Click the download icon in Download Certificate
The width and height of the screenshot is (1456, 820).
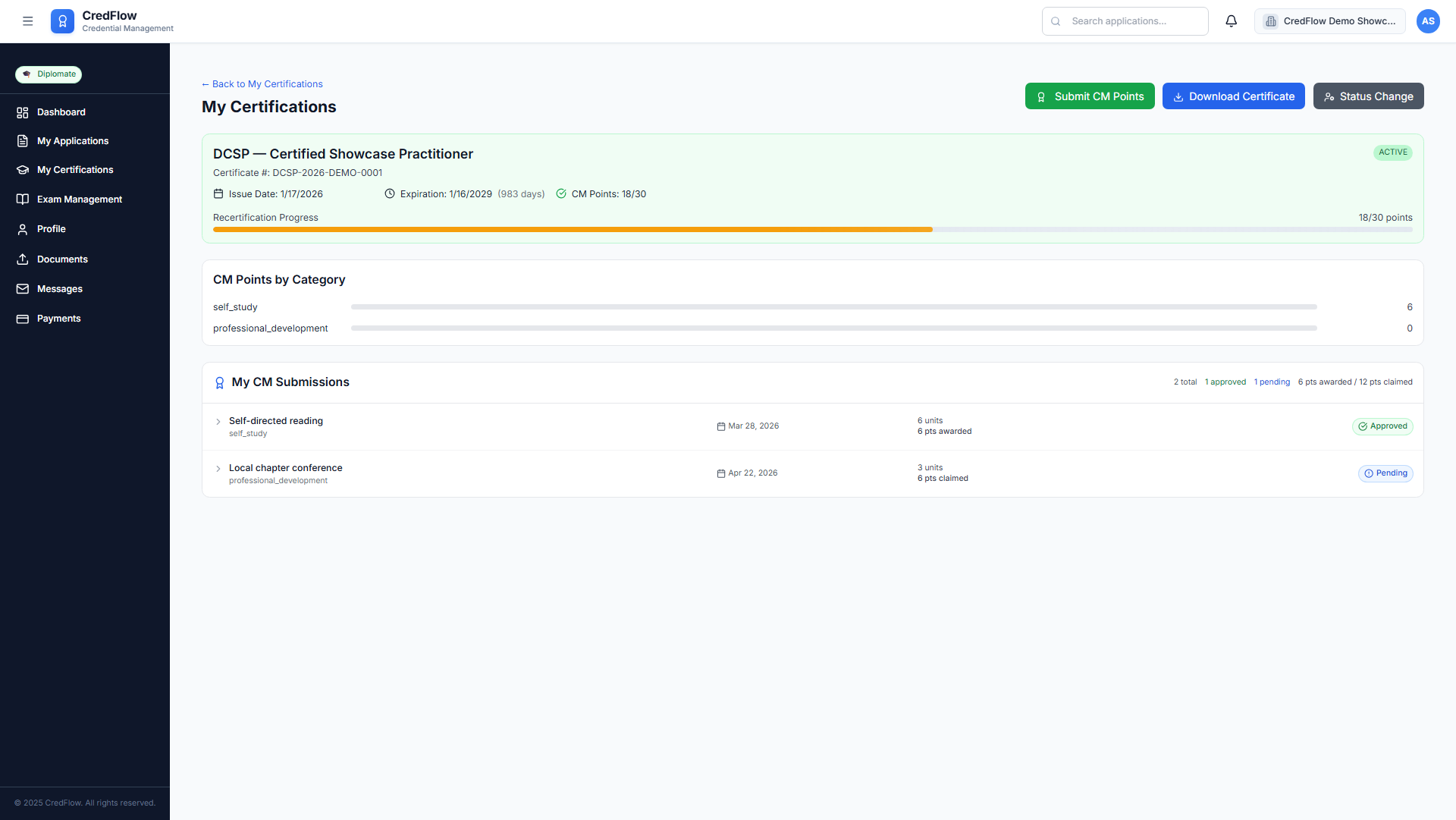click(x=1178, y=97)
